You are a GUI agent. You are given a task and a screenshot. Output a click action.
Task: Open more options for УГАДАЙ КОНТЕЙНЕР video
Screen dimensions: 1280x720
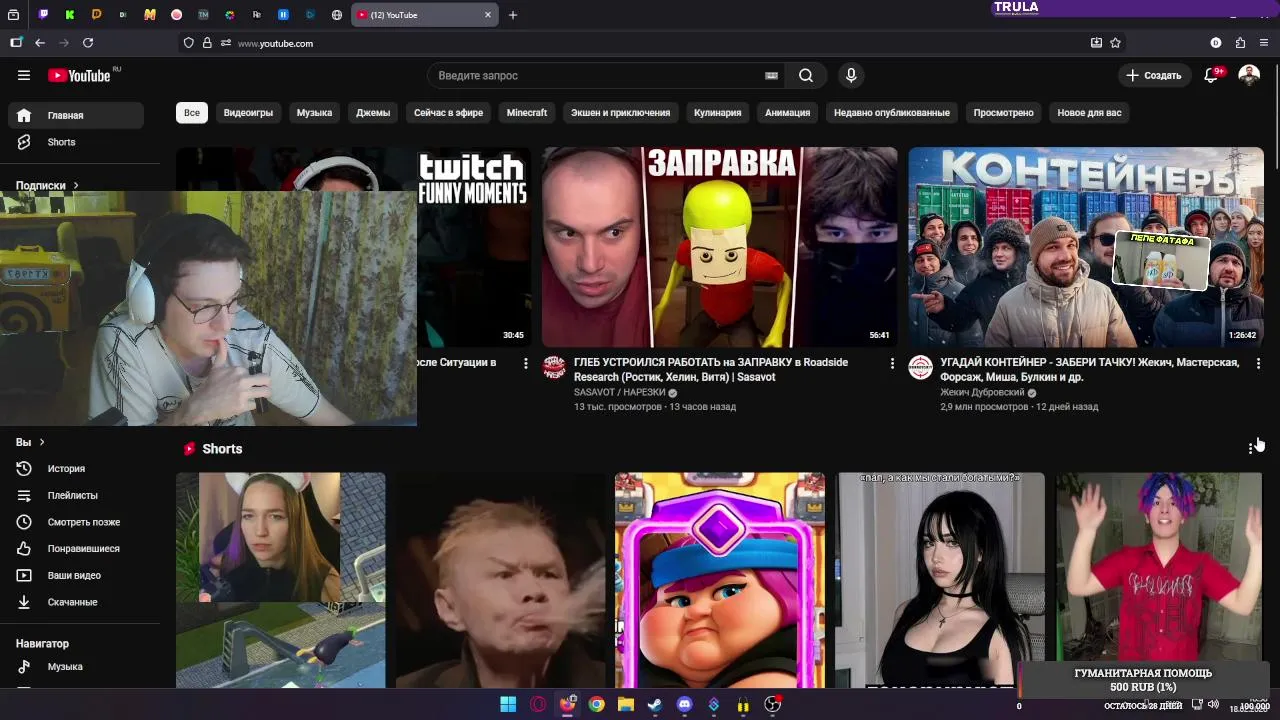[1258, 364]
